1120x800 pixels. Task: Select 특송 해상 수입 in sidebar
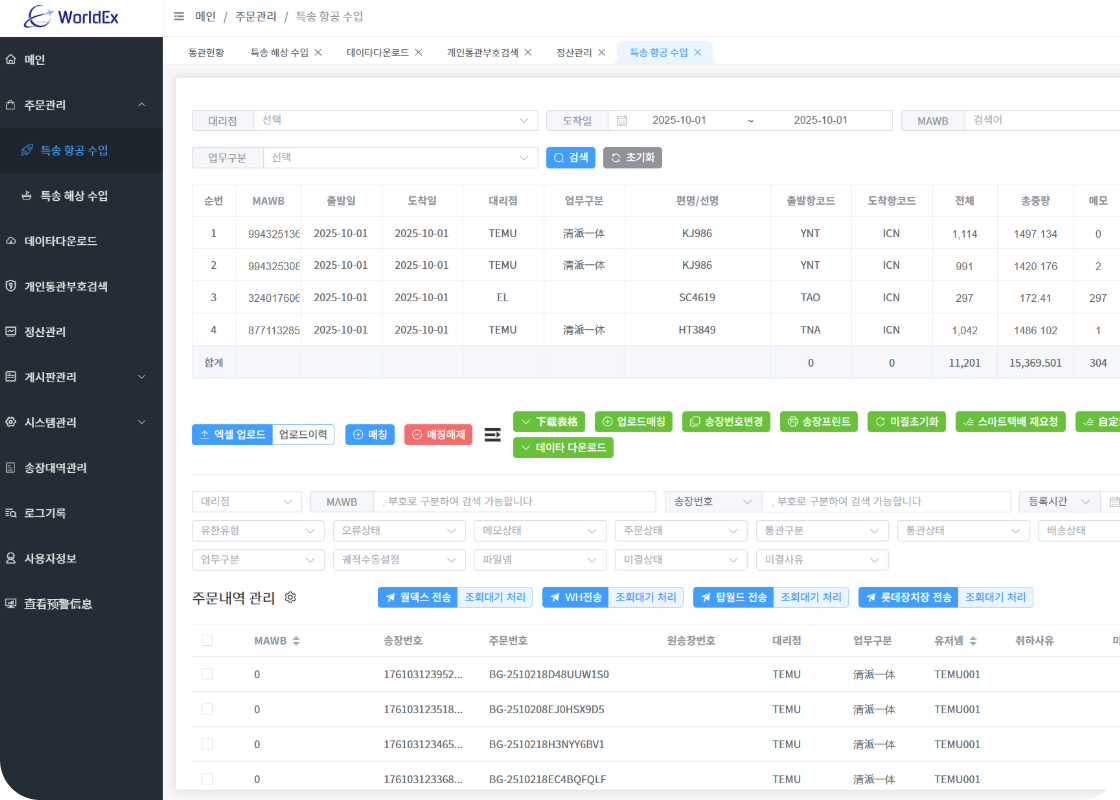(x=74, y=196)
